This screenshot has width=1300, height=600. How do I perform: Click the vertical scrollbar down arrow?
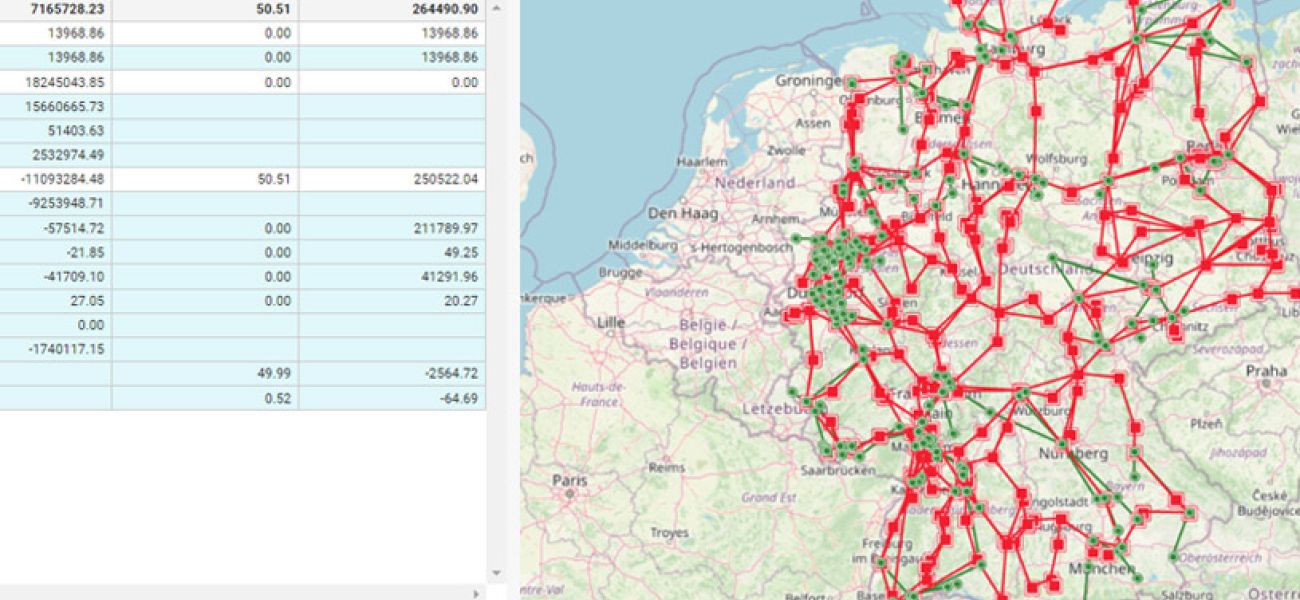pyautogui.click(x=497, y=574)
